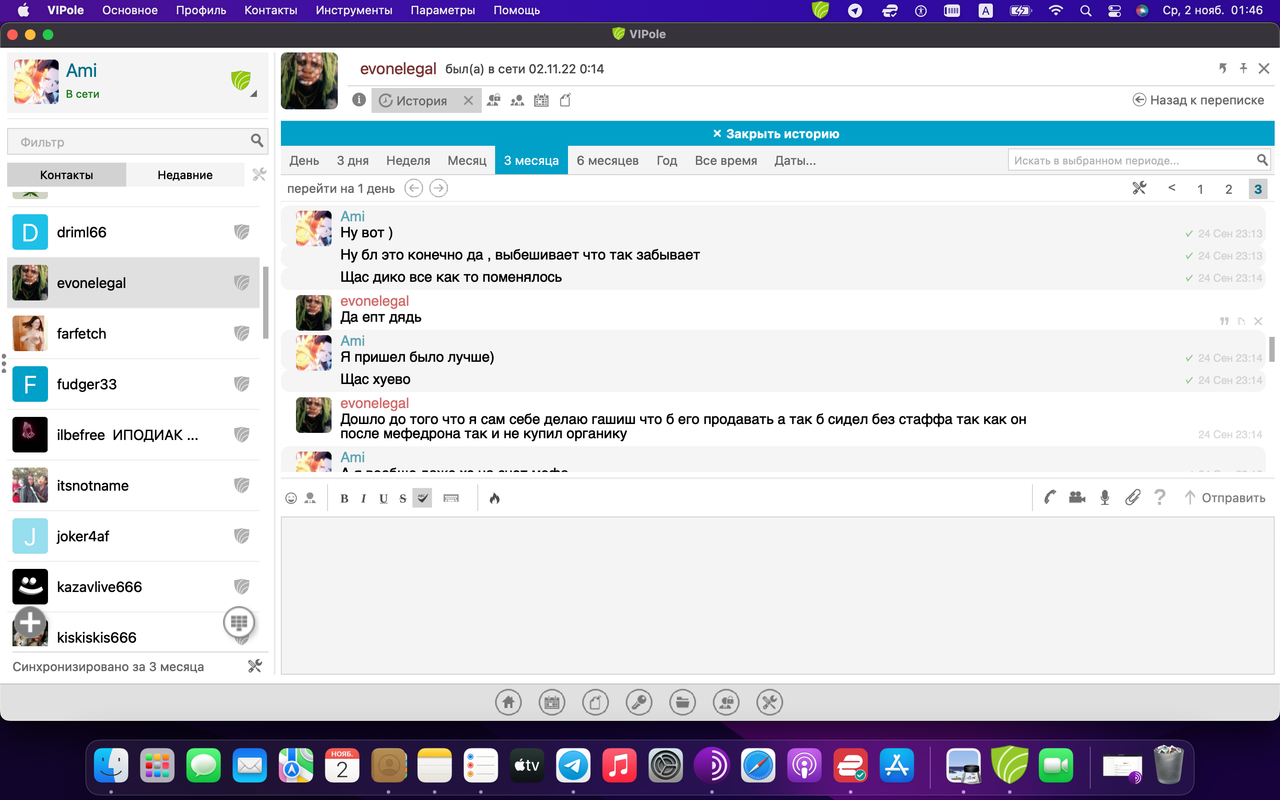Select the Неделя period tab

point(408,160)
